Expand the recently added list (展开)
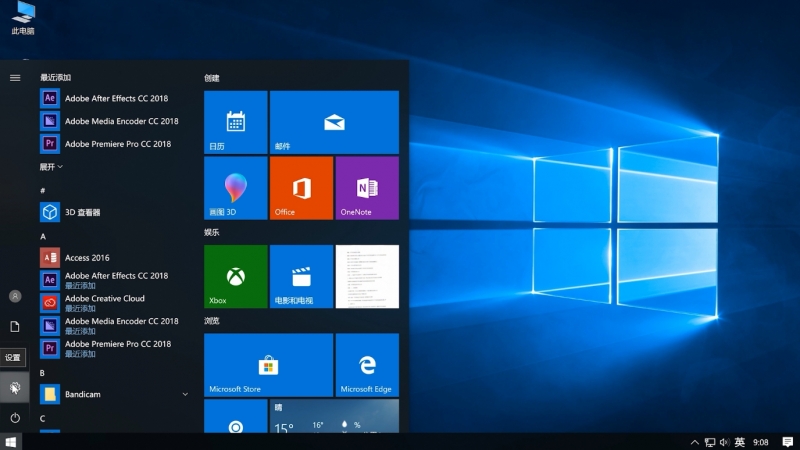Image resolution: width=800 pixels, height=450 pixels. pos(51,167)
